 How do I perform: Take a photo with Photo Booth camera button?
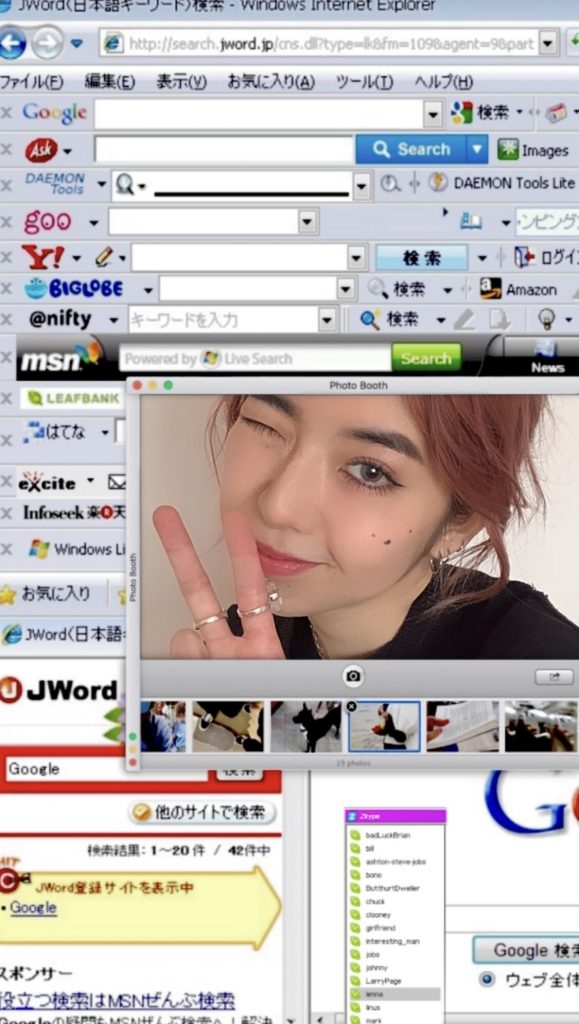coord(353,676)
